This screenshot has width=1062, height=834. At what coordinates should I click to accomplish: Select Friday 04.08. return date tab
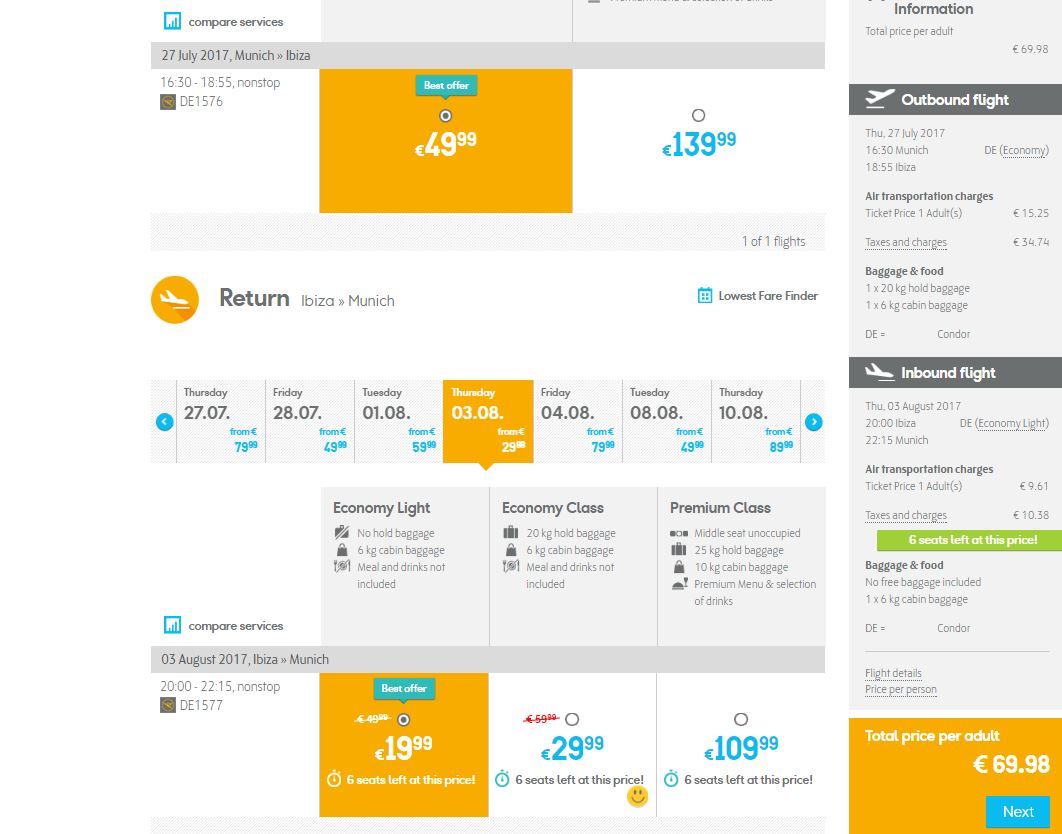coord(578,421)
